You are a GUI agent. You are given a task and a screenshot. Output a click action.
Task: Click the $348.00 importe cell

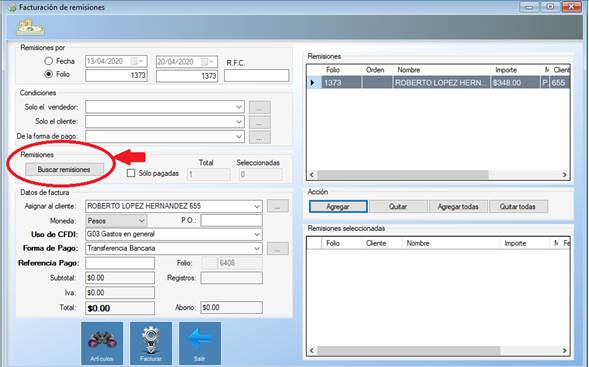coord(516,83)
